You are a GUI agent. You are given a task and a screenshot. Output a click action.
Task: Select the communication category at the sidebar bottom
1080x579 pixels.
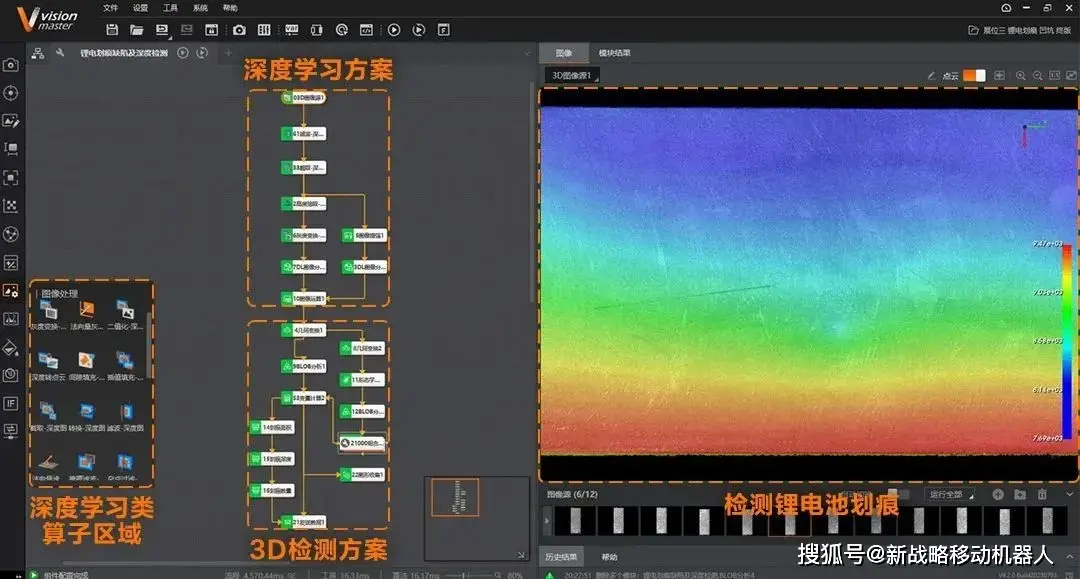[10, 431]
